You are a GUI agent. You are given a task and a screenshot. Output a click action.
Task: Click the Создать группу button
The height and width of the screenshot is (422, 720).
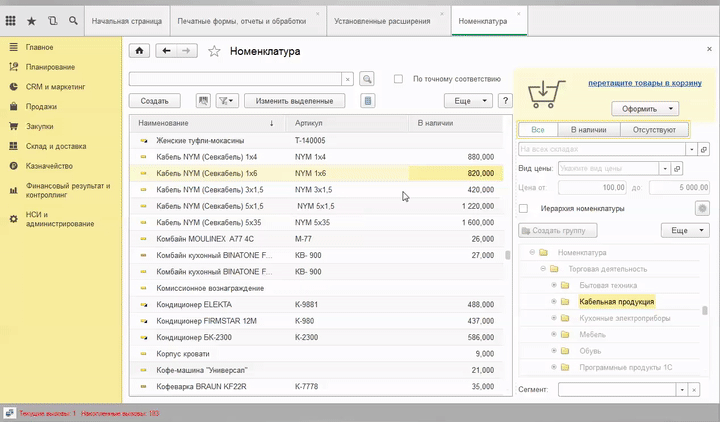coord(558,231)
